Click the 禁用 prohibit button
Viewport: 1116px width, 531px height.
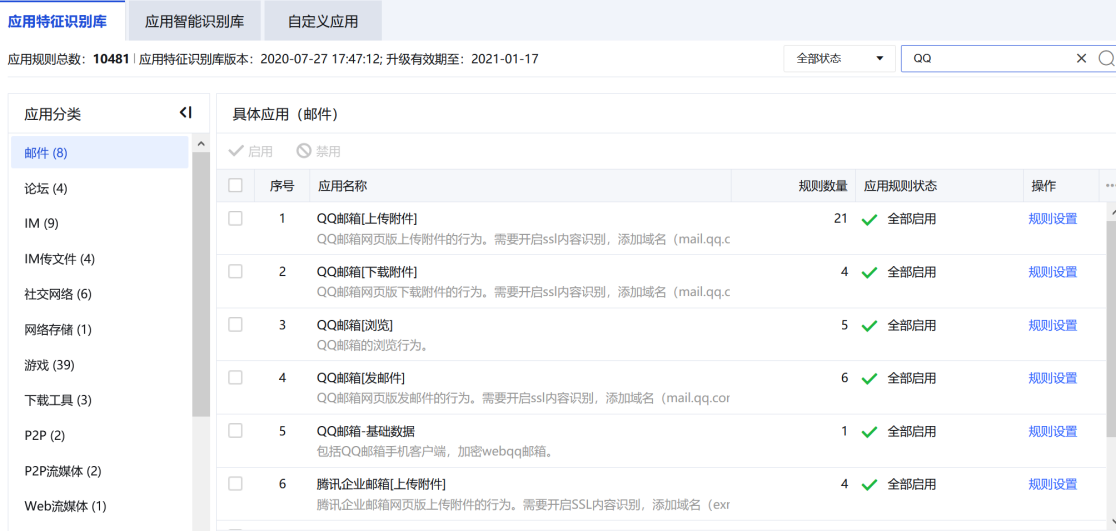[x=318, y=151]
